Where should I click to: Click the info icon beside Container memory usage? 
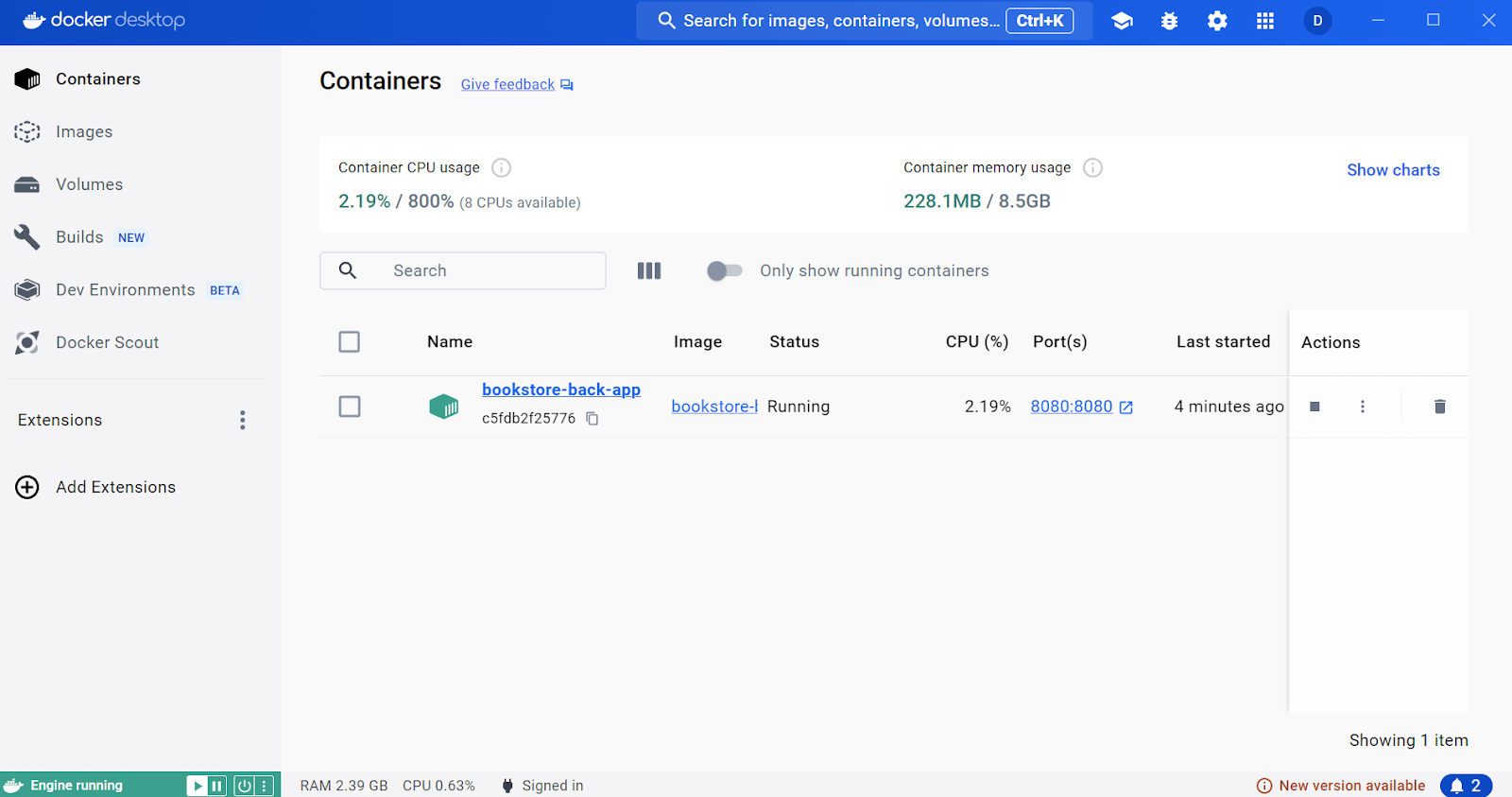pyautogui.click(x=1092, y=167)
